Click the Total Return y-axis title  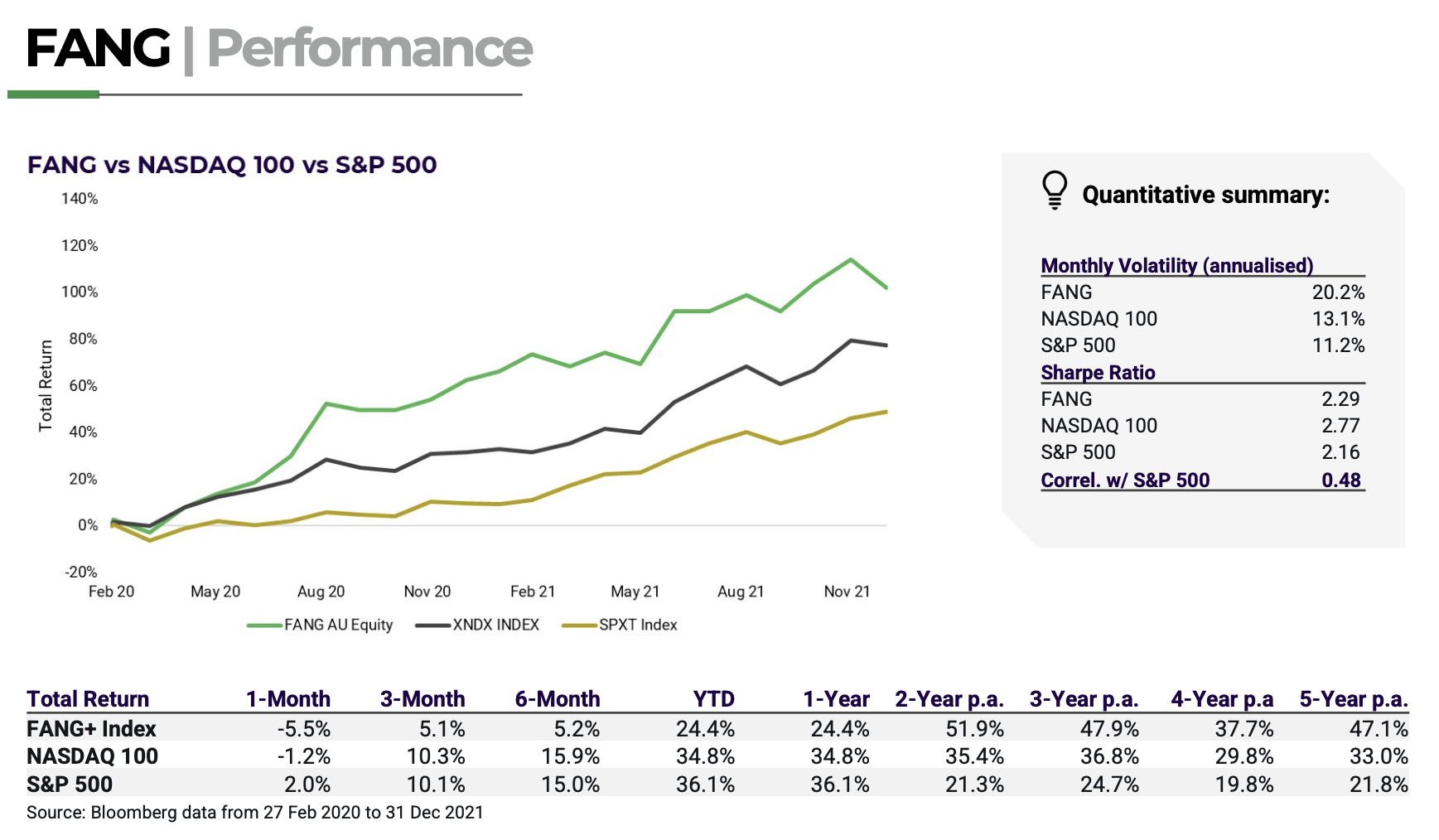coord(46,385)
